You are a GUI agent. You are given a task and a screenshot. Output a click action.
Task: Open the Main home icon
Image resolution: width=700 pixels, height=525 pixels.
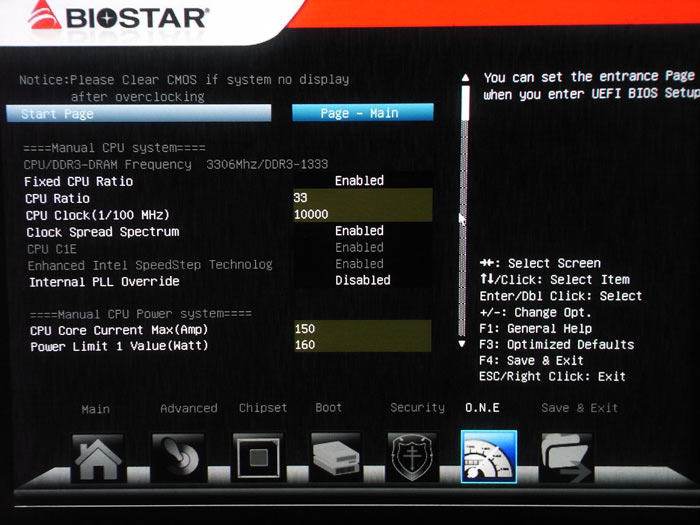coord(98,458)
